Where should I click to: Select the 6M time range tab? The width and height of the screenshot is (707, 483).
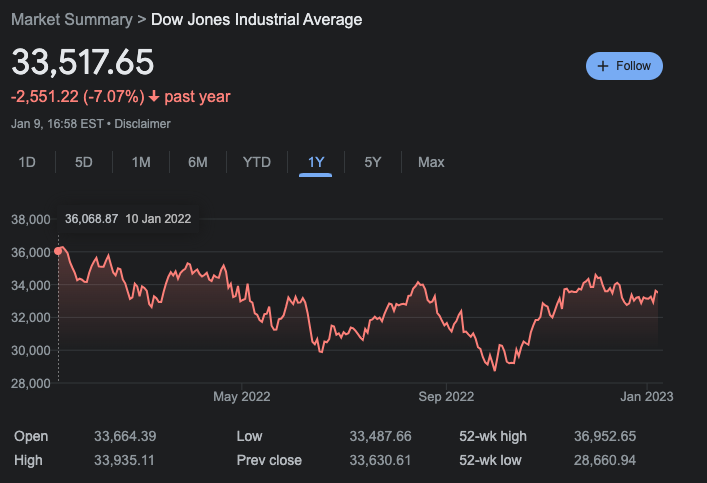pos(198,162)
